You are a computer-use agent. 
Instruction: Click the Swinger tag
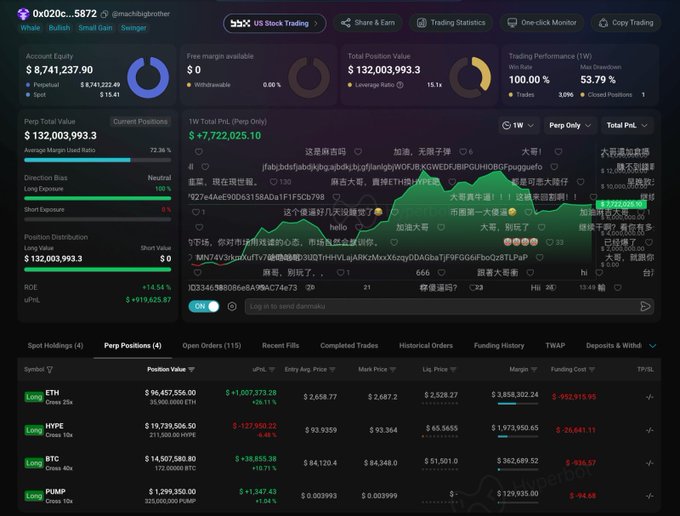pos(133,28)
